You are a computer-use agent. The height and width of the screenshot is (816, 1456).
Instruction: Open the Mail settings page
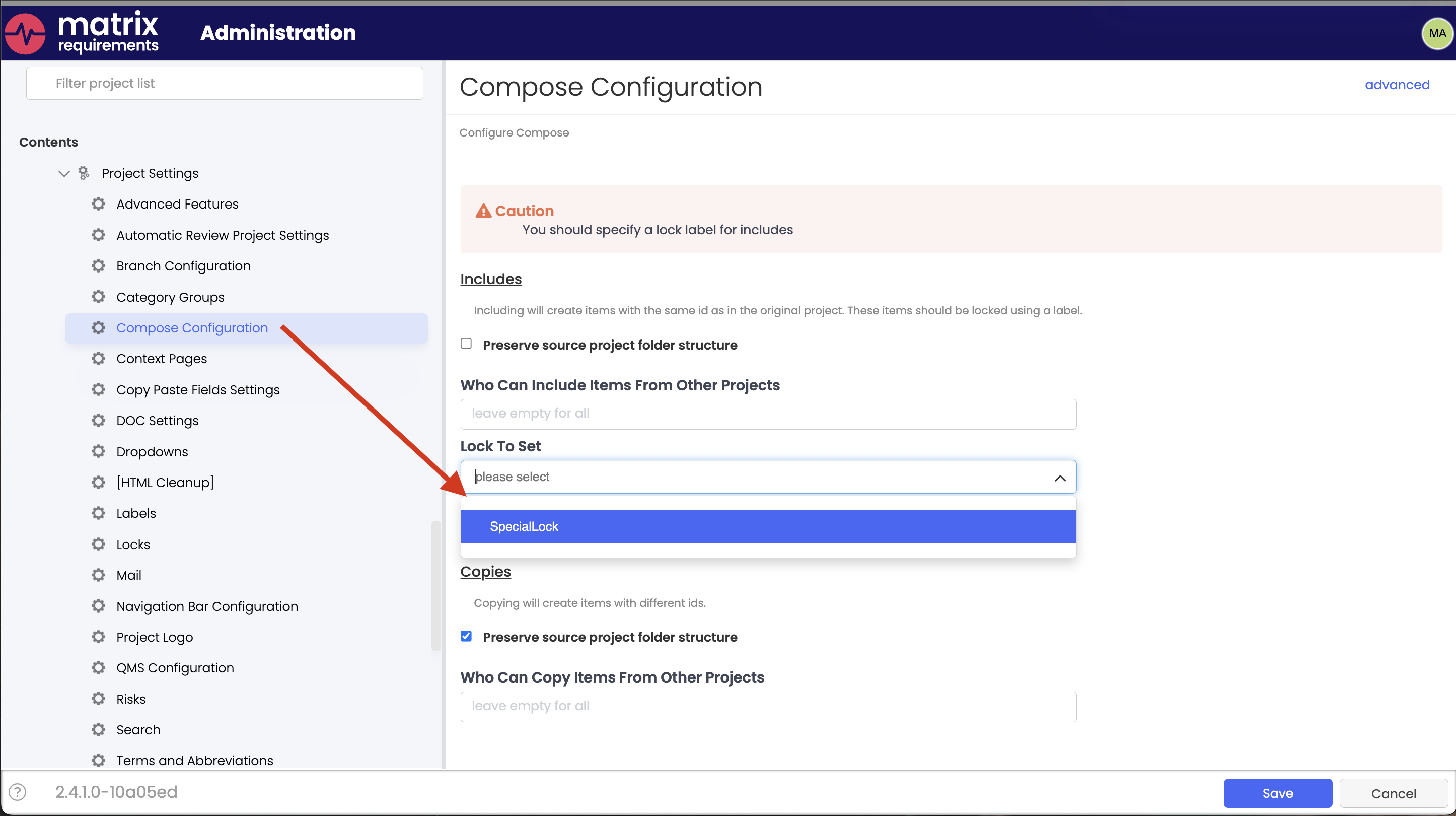point(129,575)
